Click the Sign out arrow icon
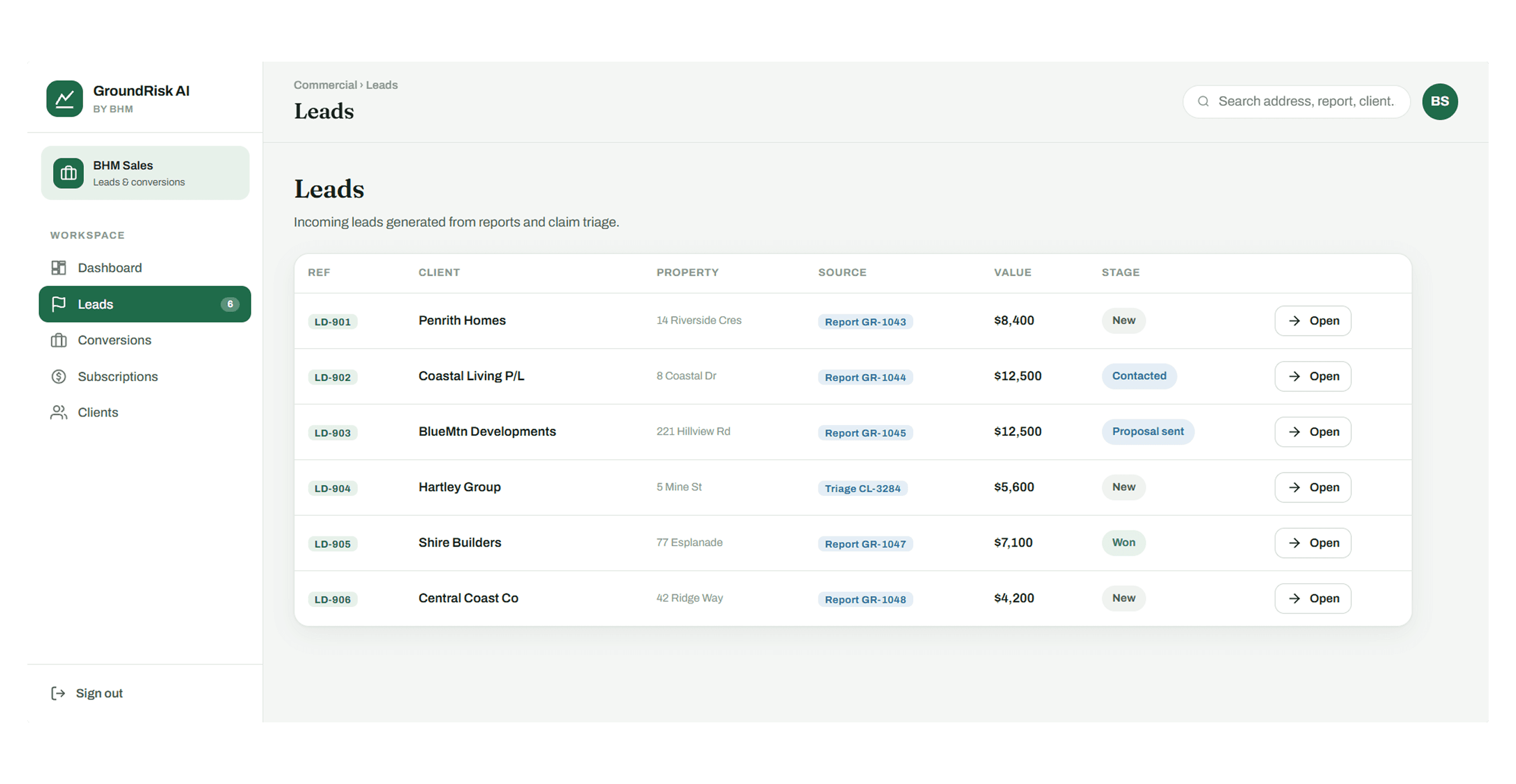Image resolution: width=1516 pixels, height=784 pixels. pyautogui.click(x=58, y=693)
